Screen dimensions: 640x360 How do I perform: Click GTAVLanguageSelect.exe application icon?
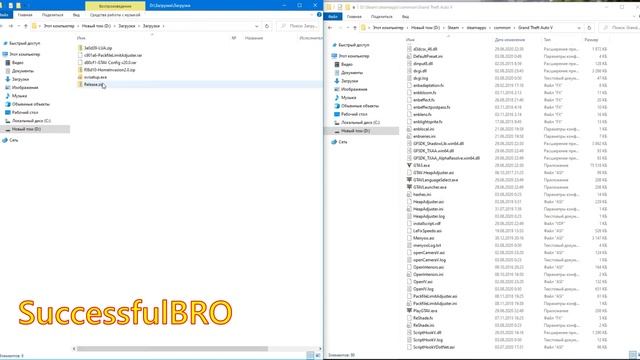[409, 180]
